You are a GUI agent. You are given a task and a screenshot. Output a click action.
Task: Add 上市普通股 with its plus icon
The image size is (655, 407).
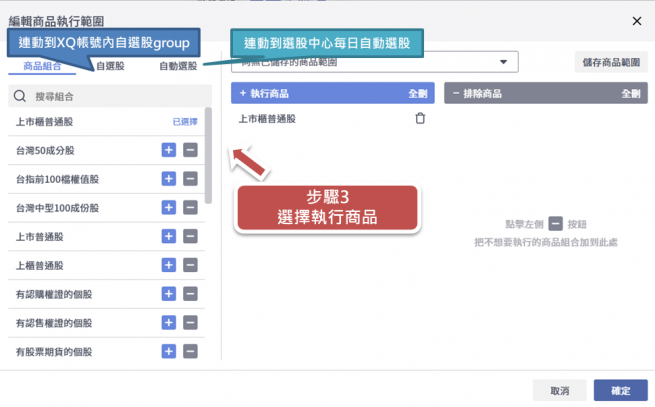pos(169,237)
